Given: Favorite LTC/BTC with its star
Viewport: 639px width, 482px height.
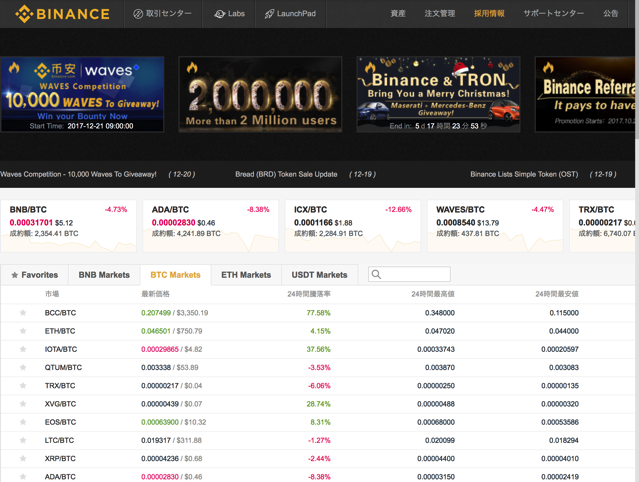Looking at the screenshot, I should (23, 440).
